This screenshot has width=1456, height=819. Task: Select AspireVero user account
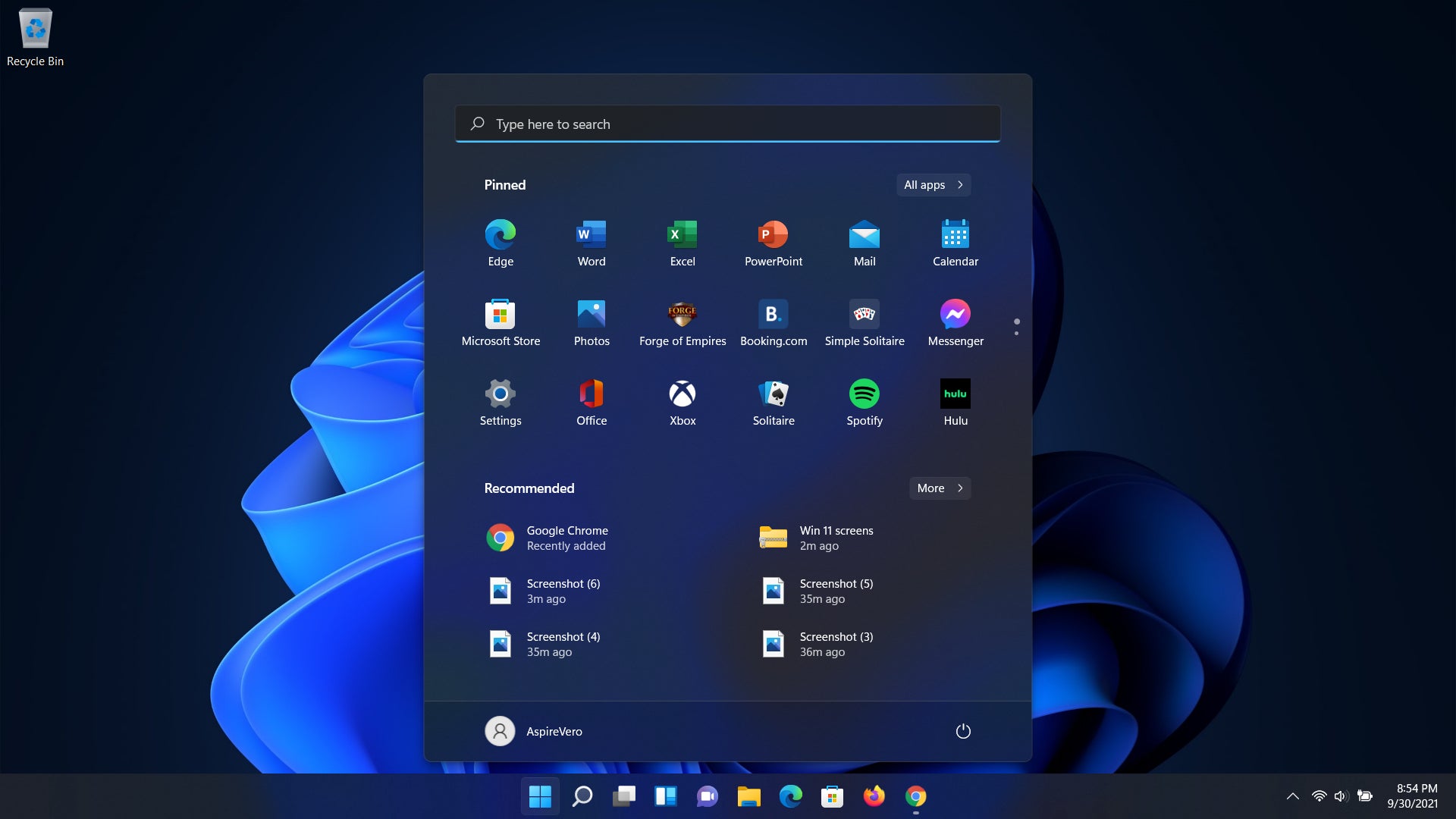(x=534, y=730)
